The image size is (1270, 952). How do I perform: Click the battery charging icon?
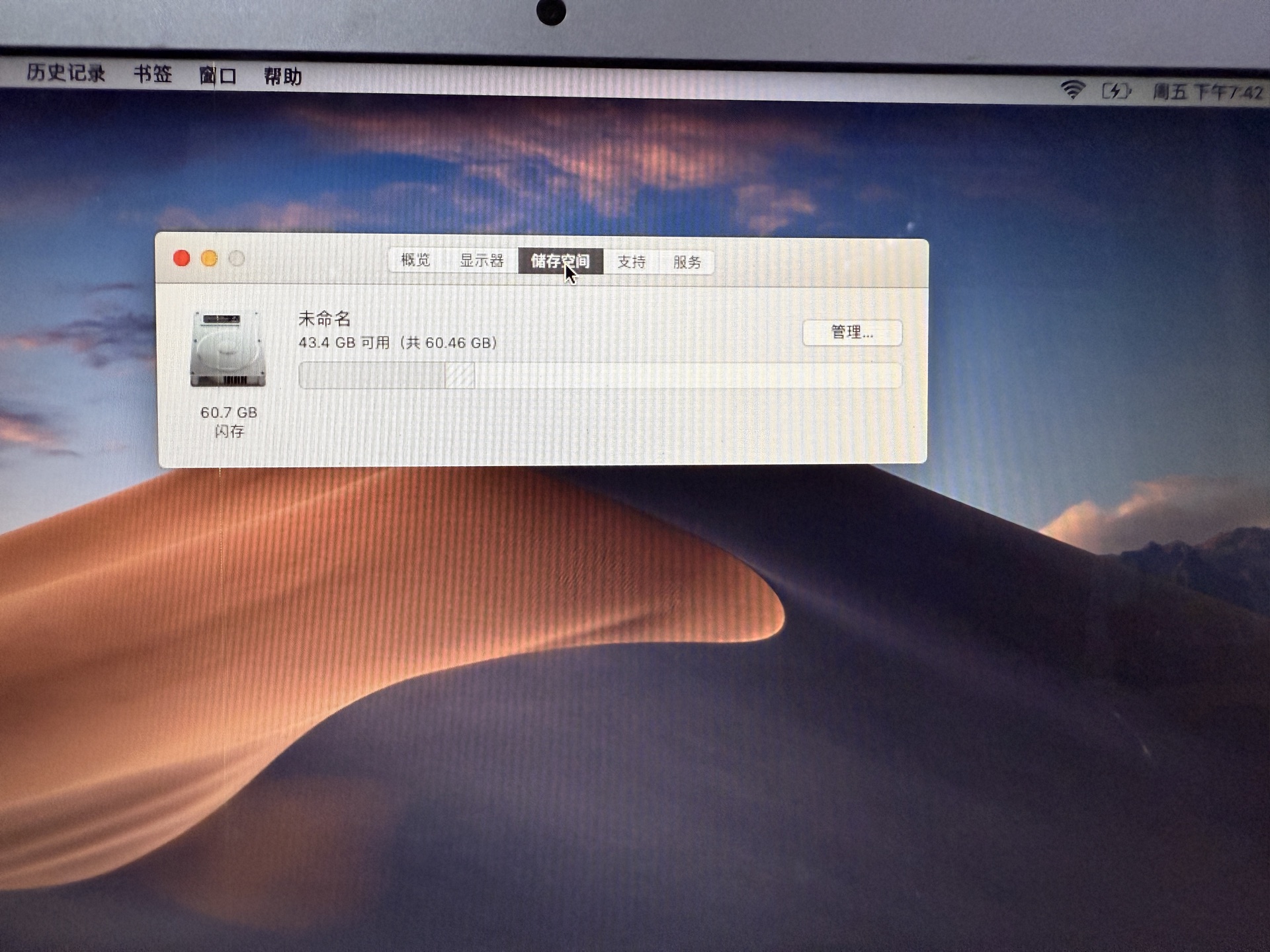tap(1117, 91)
